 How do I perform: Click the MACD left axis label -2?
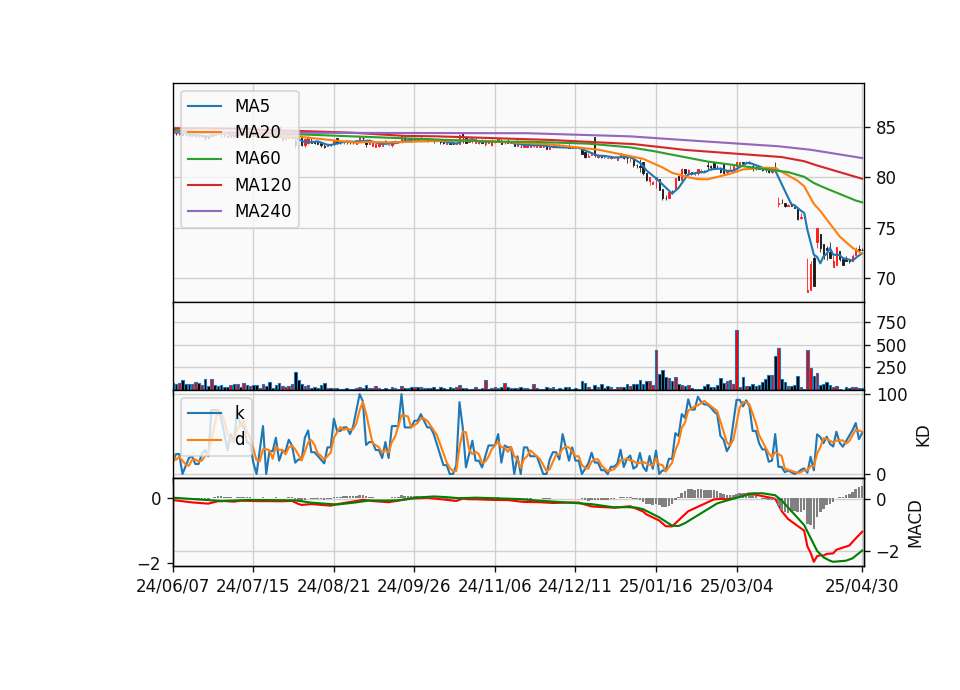pyautogui.click(x=149, y=563)
